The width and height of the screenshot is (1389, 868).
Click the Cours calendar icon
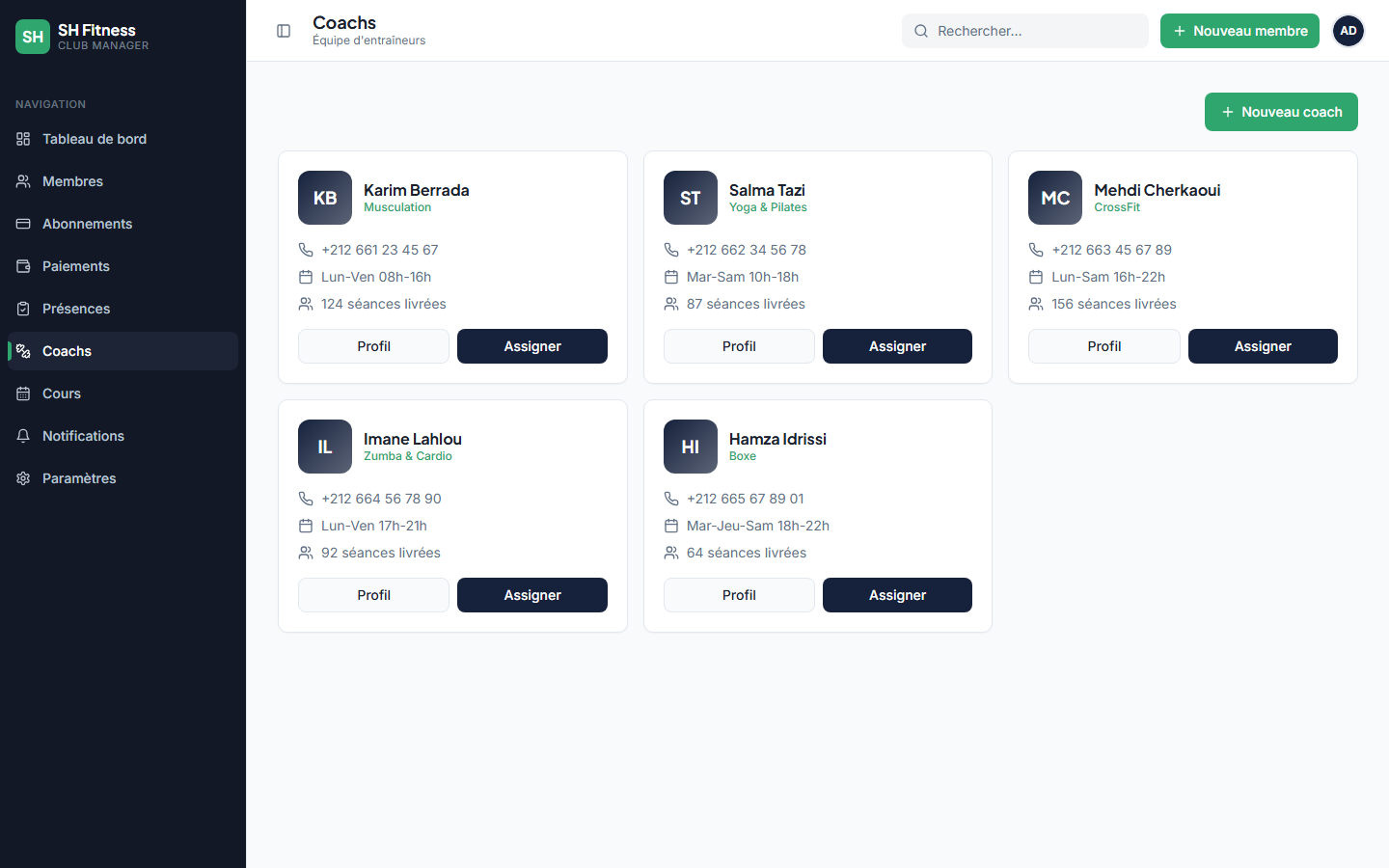coord(23,393)
